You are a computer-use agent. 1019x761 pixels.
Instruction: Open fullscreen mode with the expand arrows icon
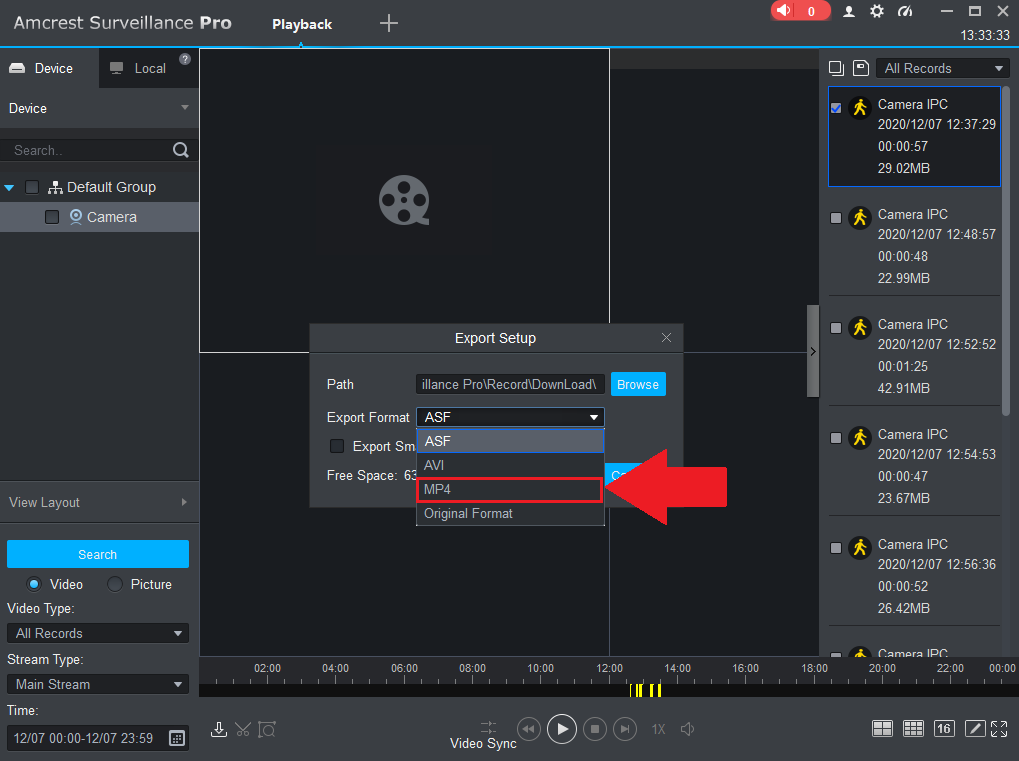click(x=999, y=729)
